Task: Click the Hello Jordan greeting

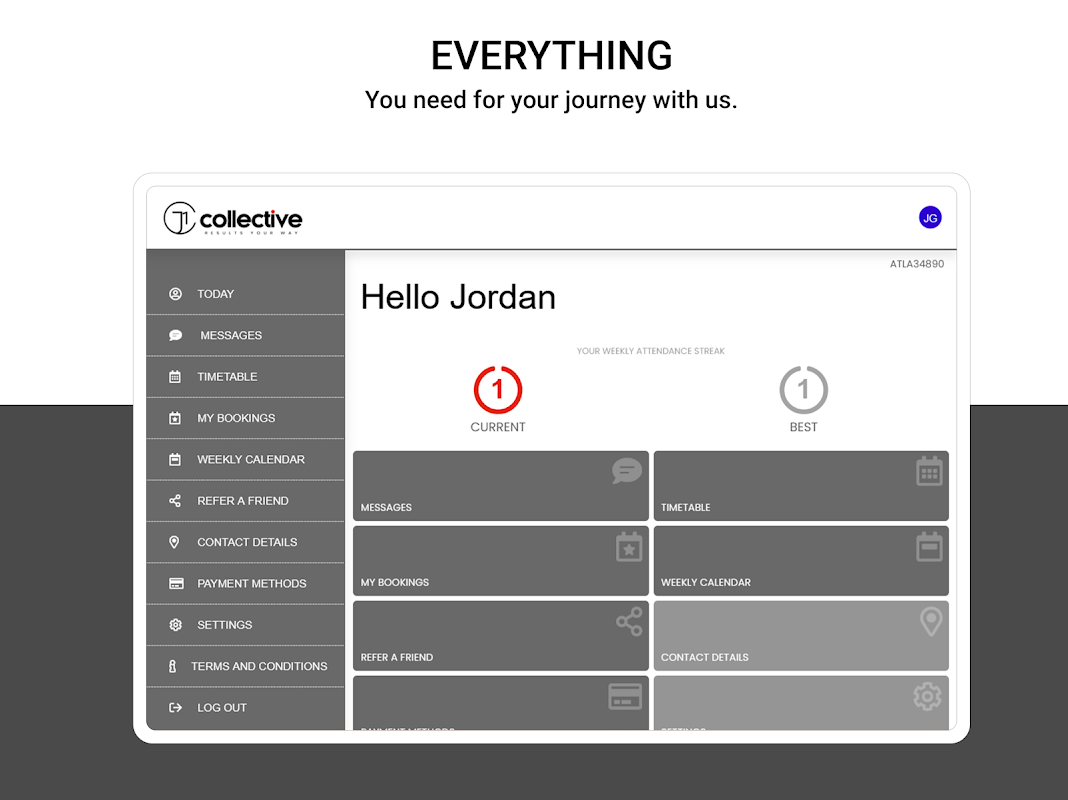Action: click(x=458, y=298)
